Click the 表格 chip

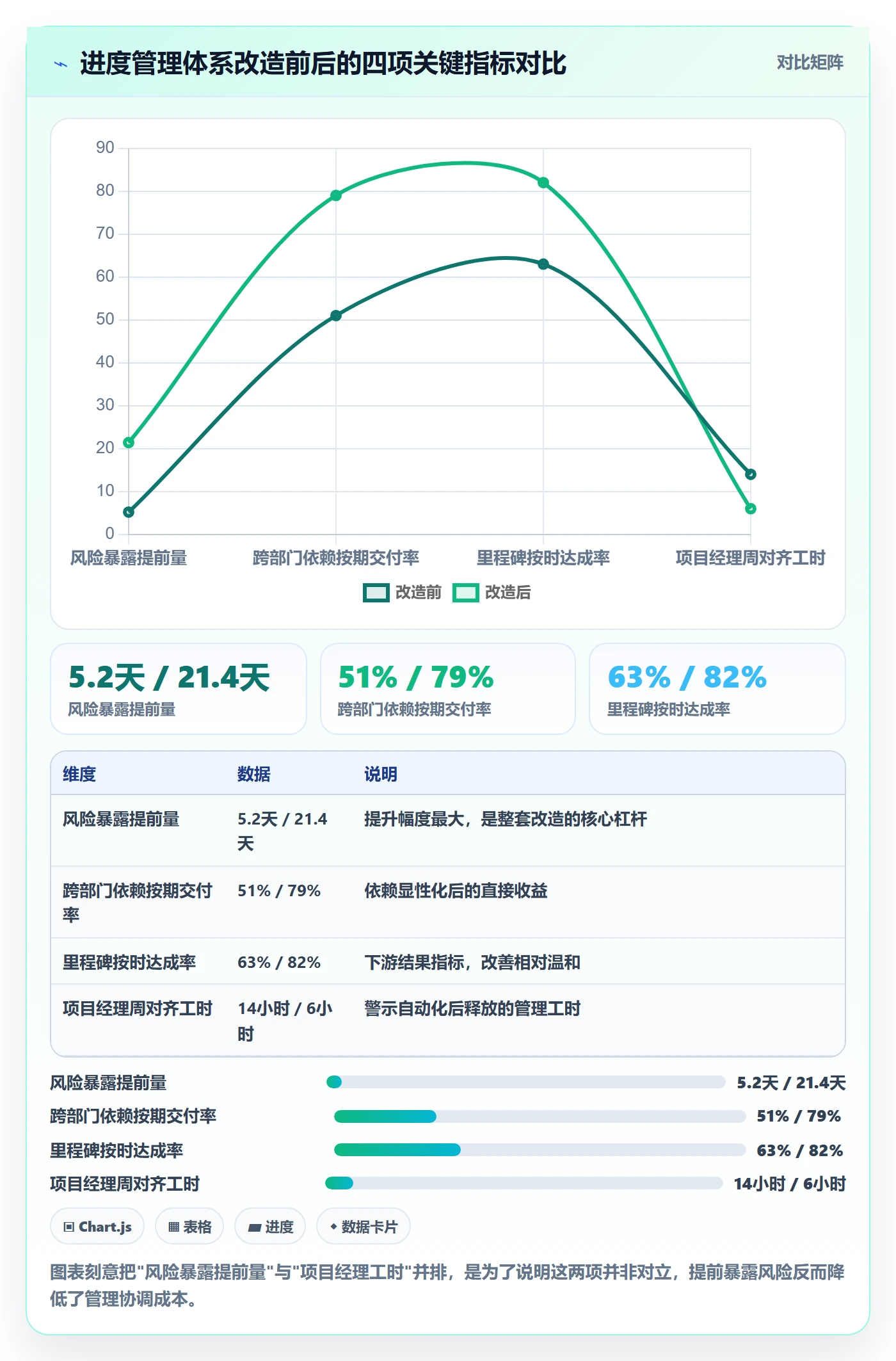(189, 1227)
